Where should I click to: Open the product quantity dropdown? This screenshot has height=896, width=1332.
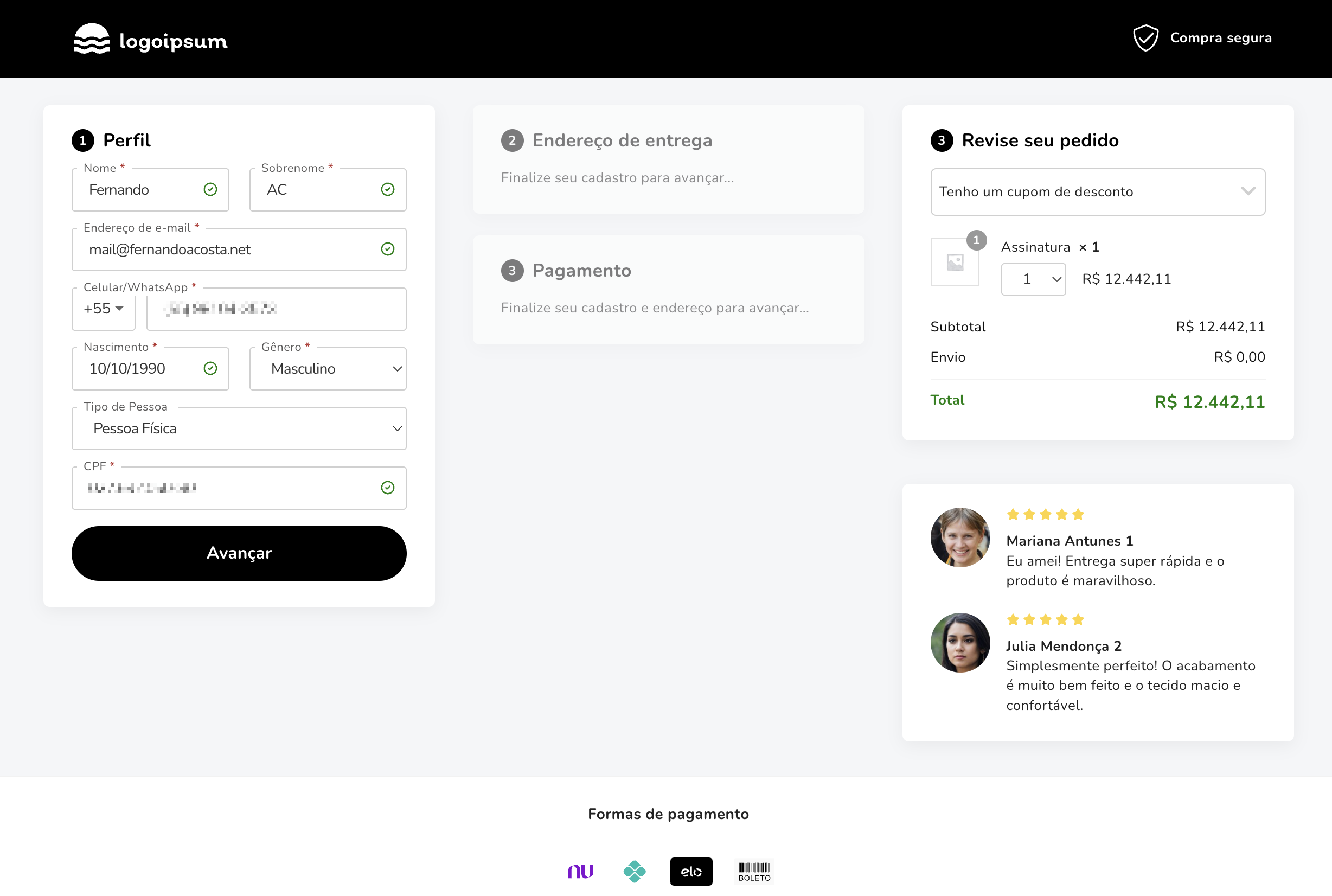click(1033, 279)
